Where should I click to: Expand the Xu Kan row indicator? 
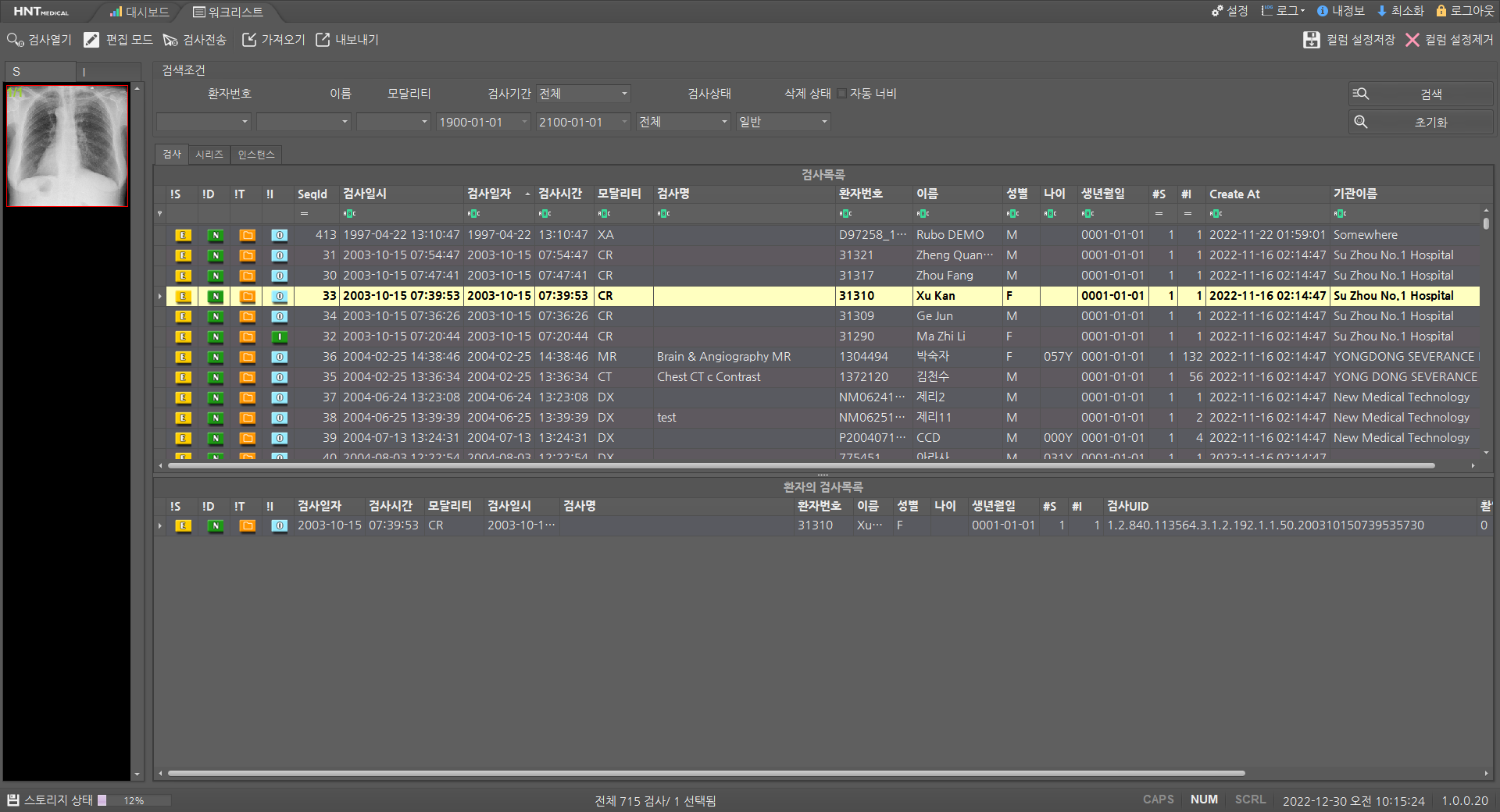pyautogui.click(x=160, y=296)
